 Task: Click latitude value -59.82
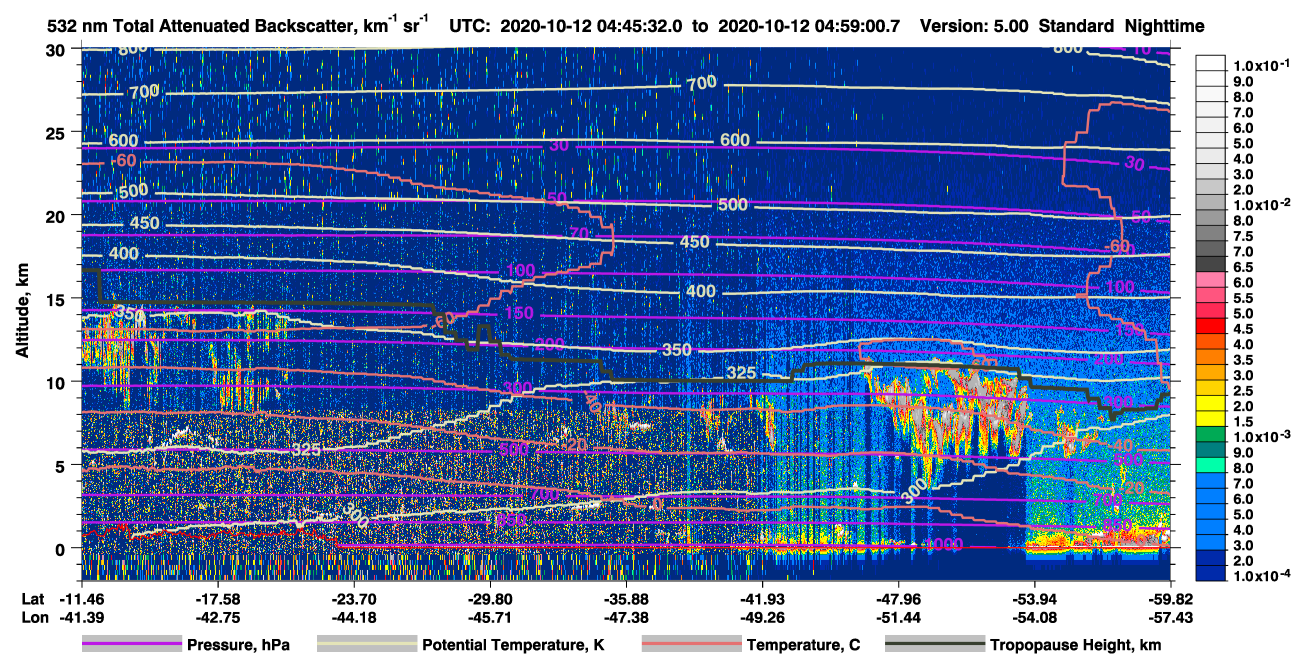(x=1170, y=599)
